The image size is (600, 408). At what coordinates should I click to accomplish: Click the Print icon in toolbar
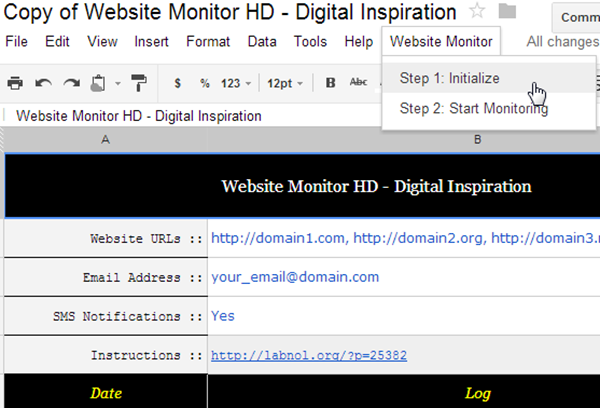(x=15, y=83)
